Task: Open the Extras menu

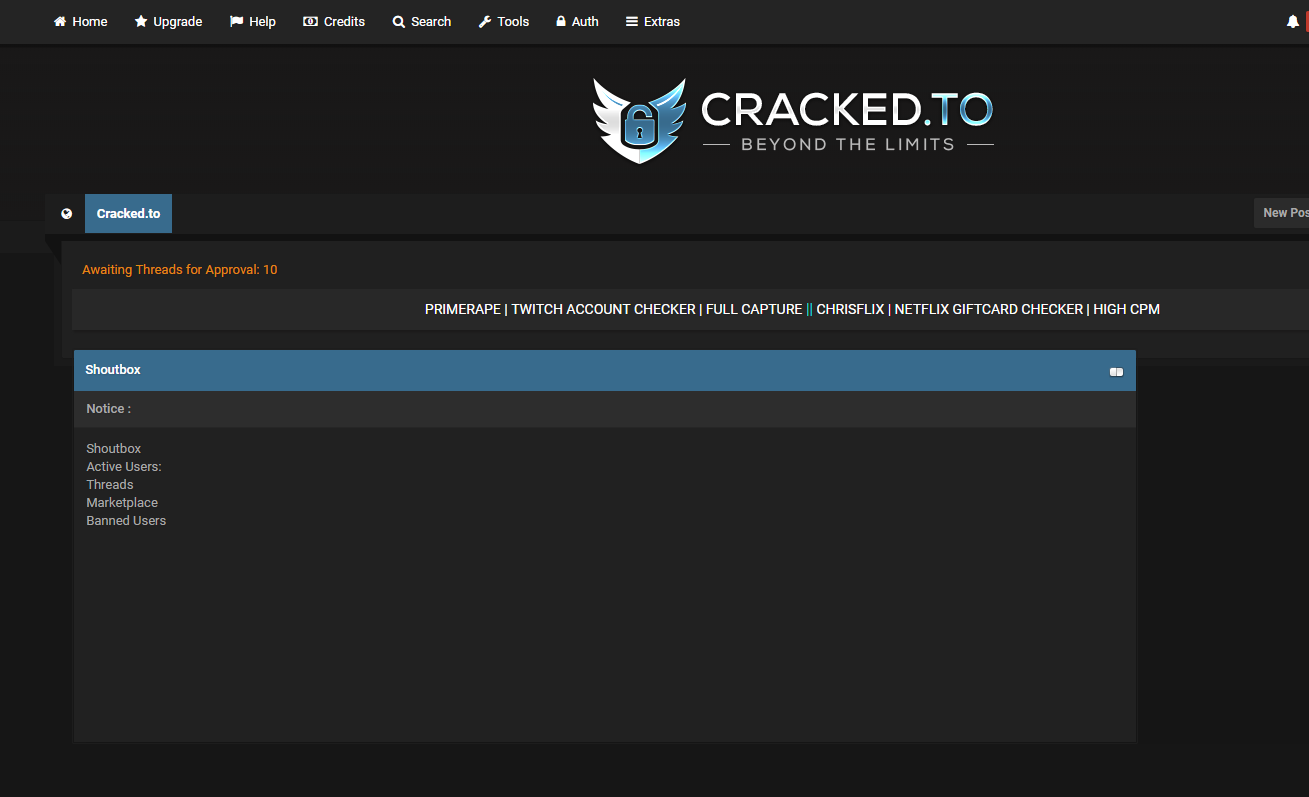Action: [653, 21]
